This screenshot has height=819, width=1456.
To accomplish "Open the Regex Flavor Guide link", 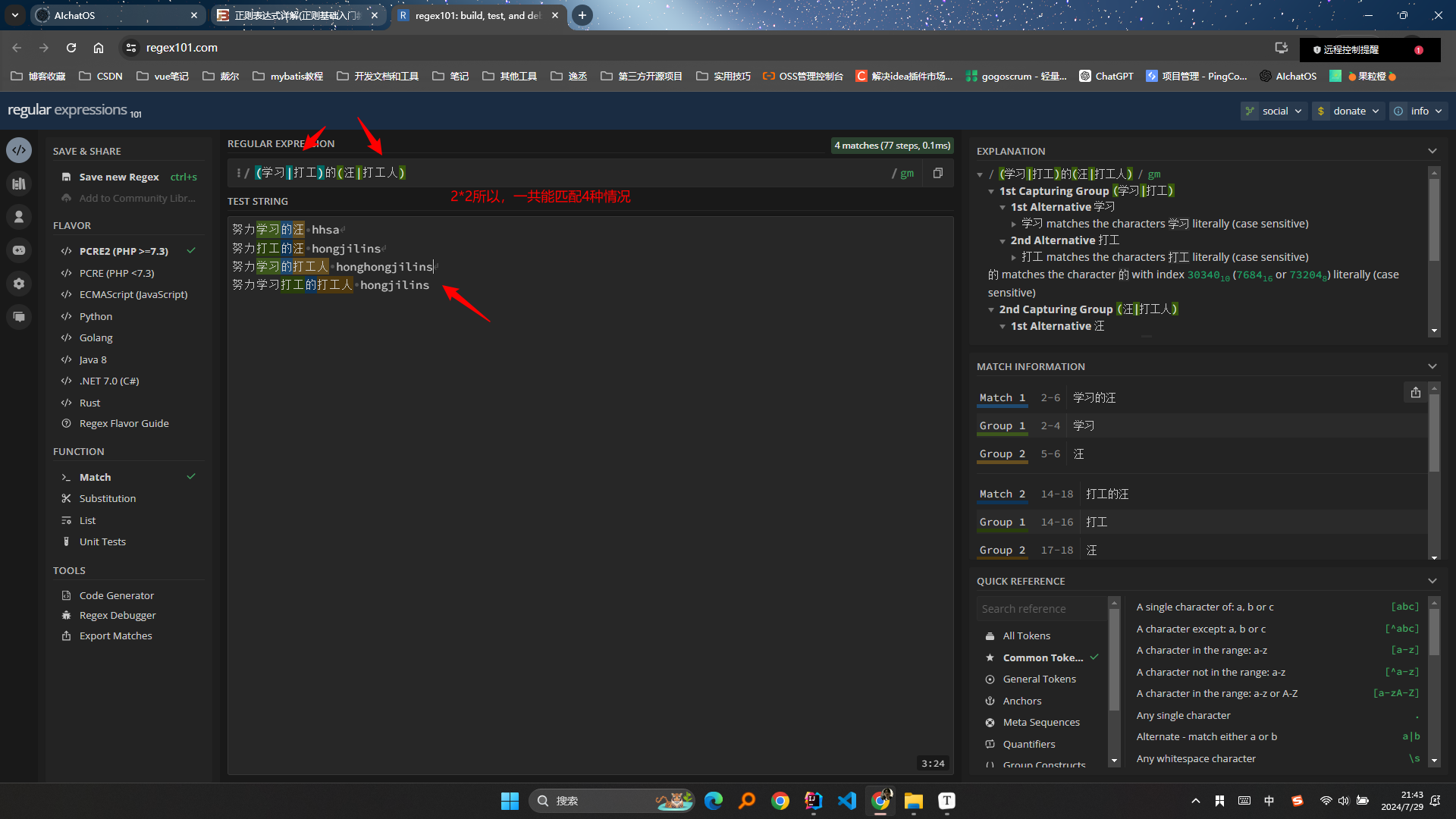I will pos(124,423).
